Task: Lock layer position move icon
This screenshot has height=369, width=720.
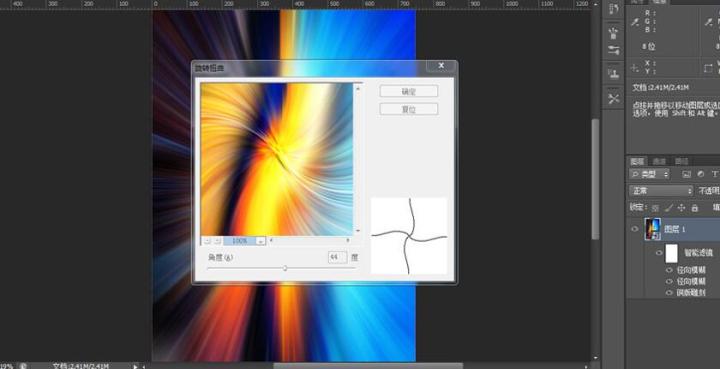Action: [x=681, y=208]
